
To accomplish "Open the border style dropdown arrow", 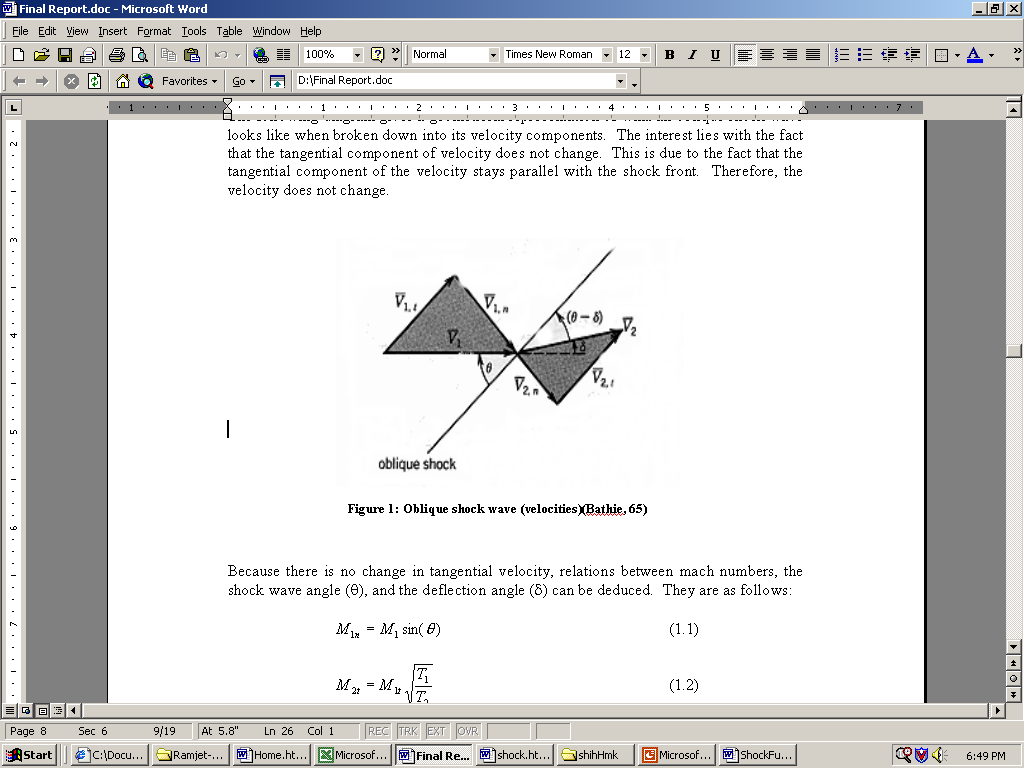I will point(957,55).
